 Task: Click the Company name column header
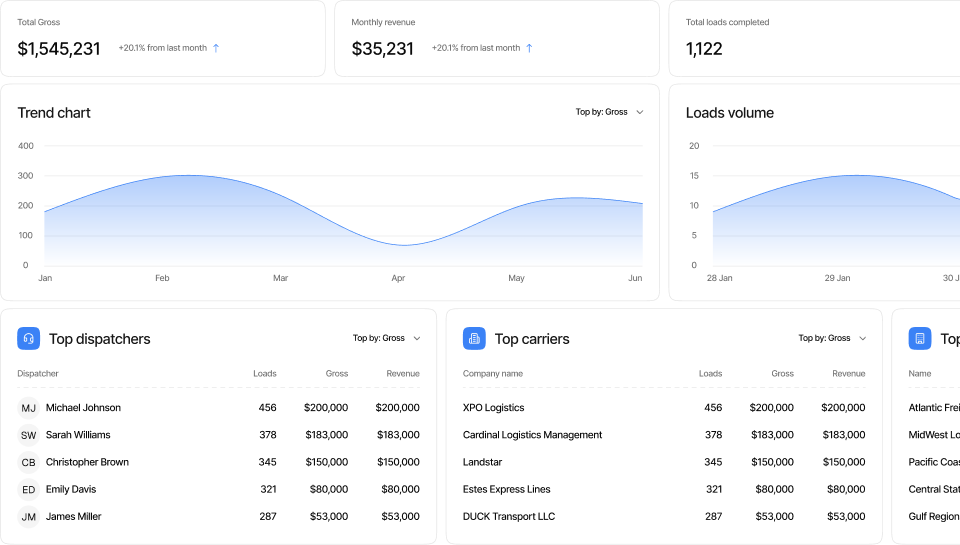pos(493,374)
